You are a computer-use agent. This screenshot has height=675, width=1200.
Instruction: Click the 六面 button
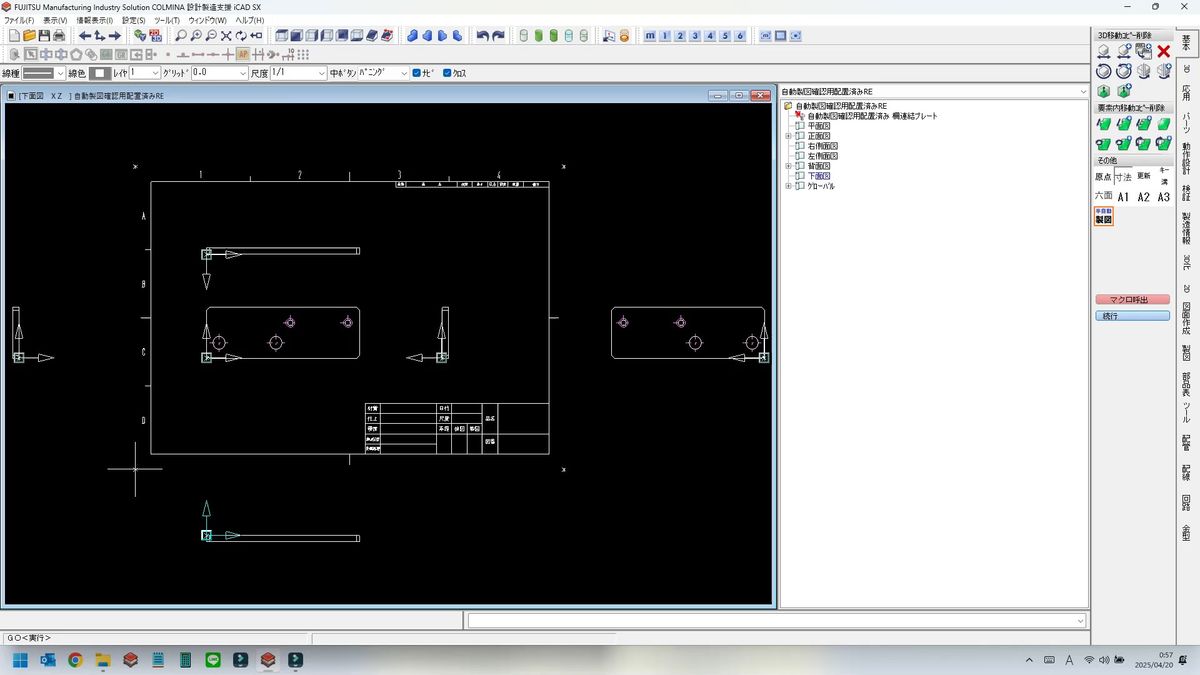[1104, 196]
